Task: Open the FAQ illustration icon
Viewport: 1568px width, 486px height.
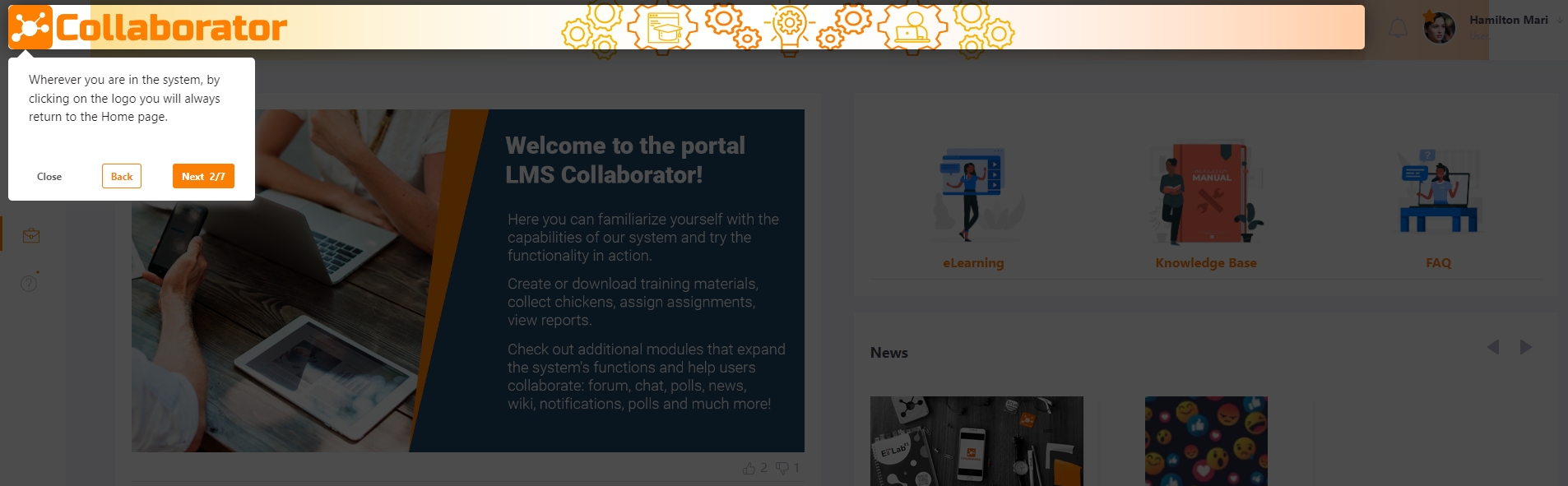Action: click(x=1438, y=191)
